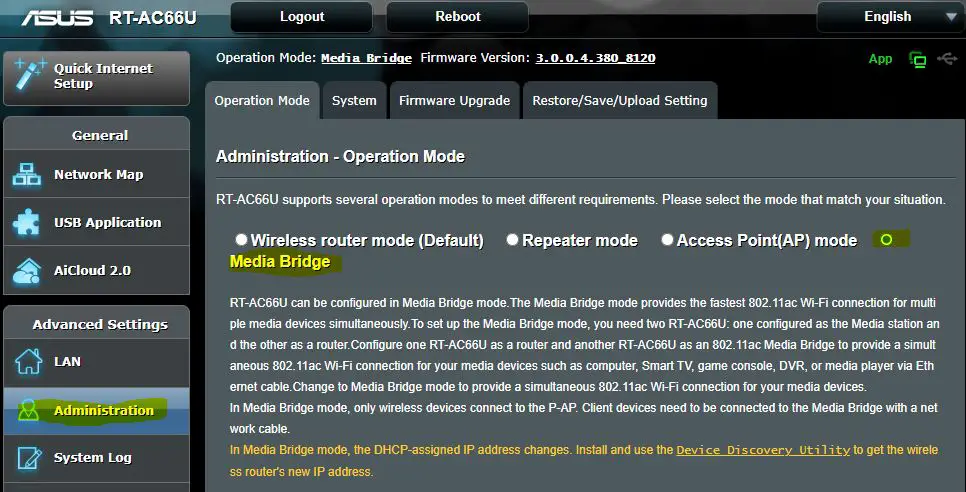This screenshot has width=966, height=492.
Task: Click the Quick Internet Setup wand icon
Action: coord(30,75)
